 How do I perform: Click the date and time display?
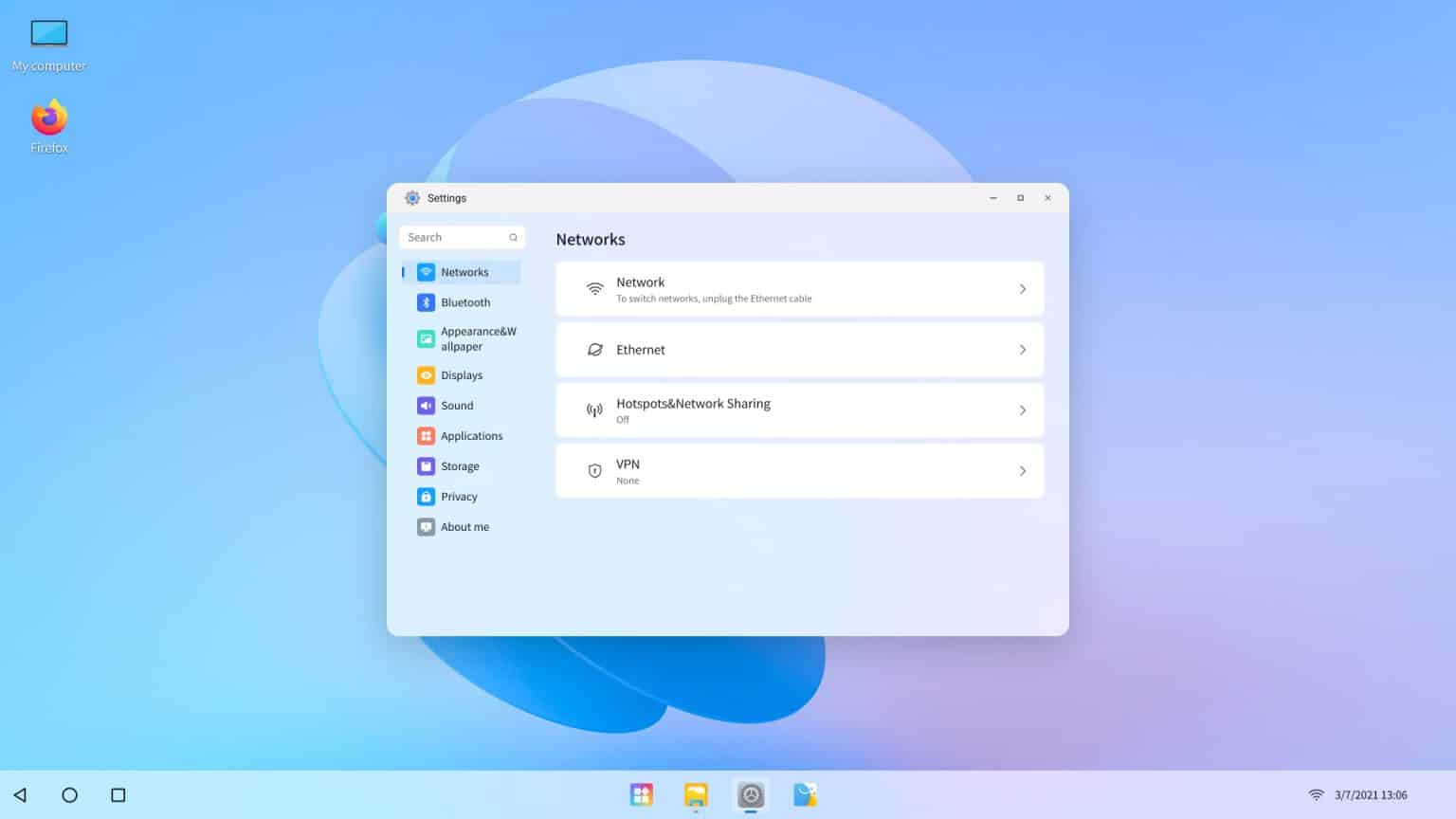(1369, 794)
